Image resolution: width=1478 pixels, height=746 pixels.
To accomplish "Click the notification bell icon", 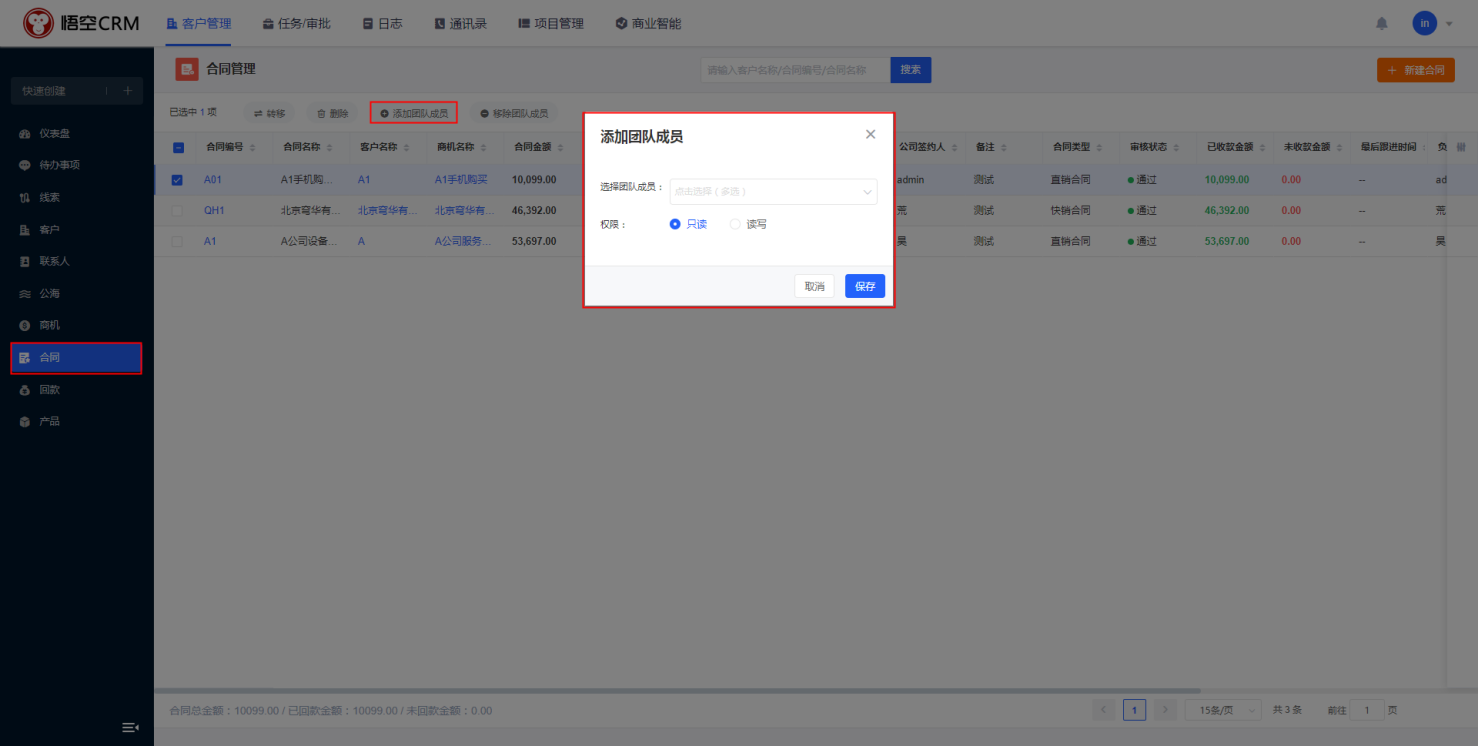I will coord(1382,23).
